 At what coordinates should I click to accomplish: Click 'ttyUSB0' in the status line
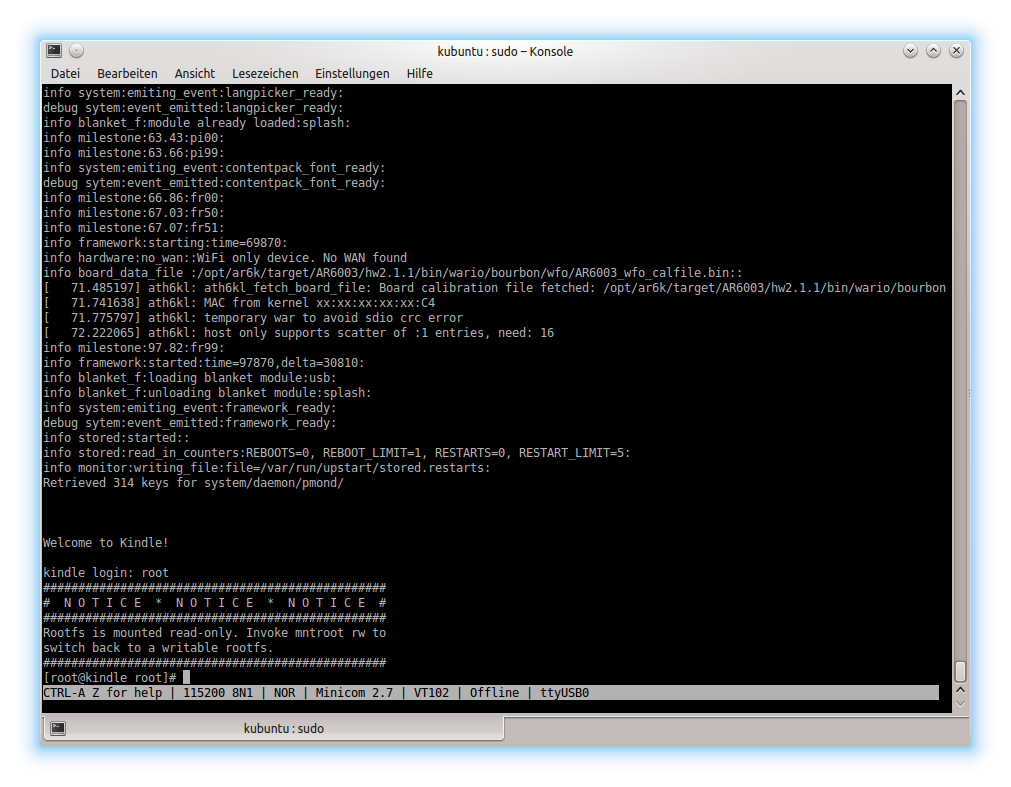click(x=564, y=693)
